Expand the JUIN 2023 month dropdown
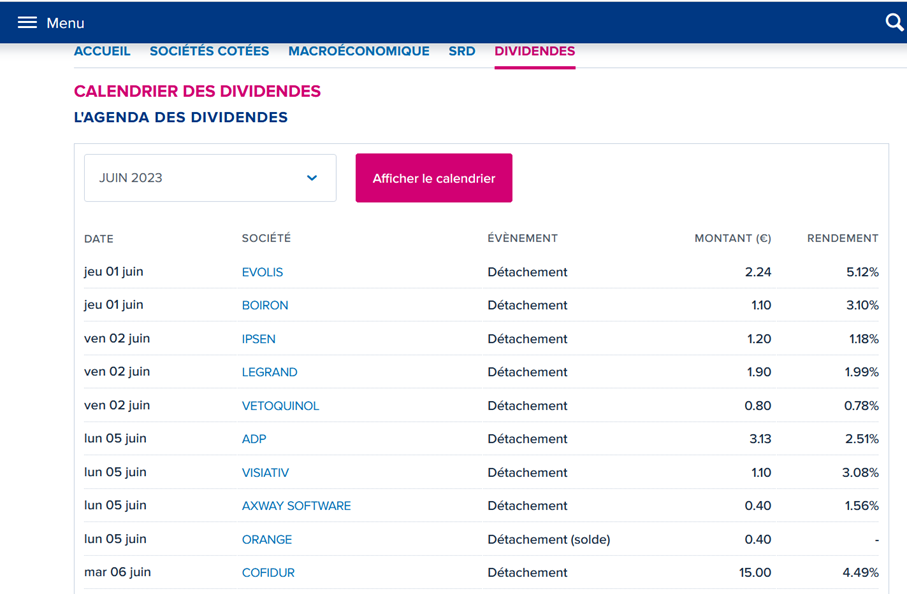 (210, 178)
